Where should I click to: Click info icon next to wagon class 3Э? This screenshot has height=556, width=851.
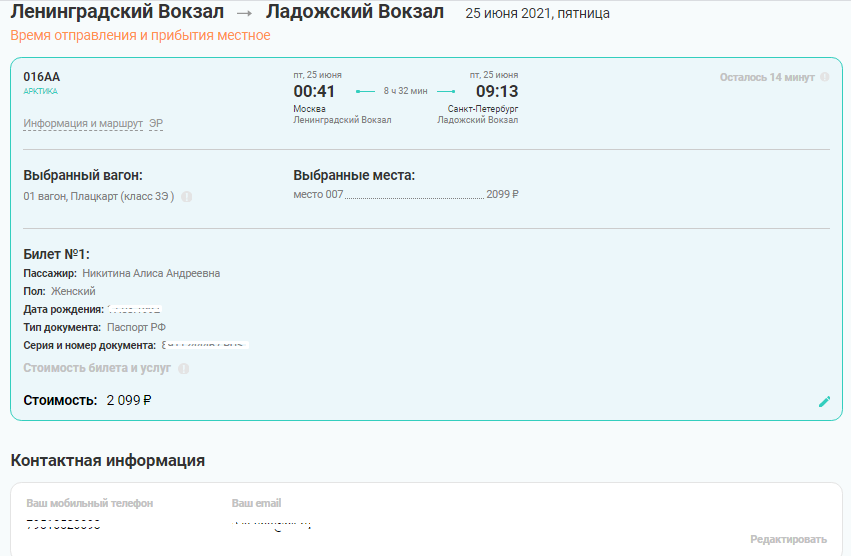pos(187,197)
